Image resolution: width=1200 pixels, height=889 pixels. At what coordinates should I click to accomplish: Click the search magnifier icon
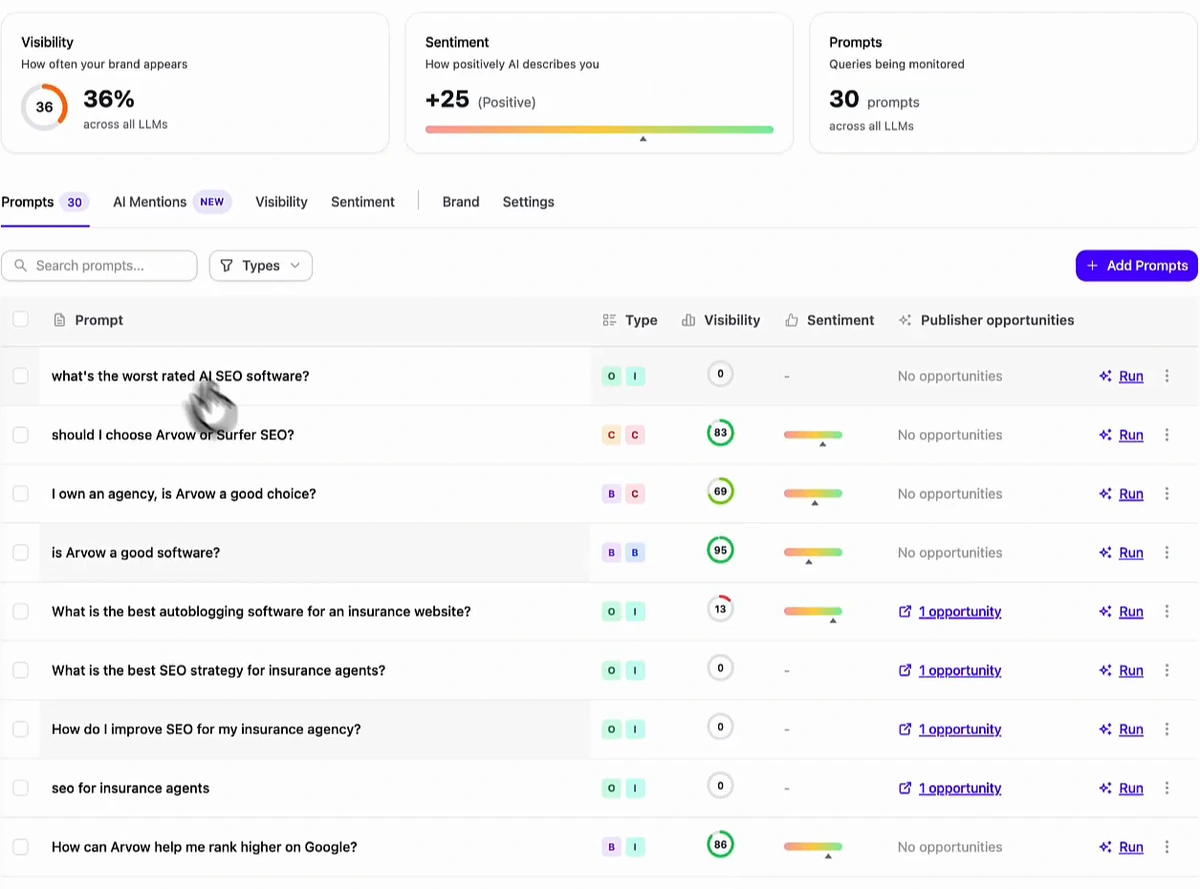coord(21,266)
